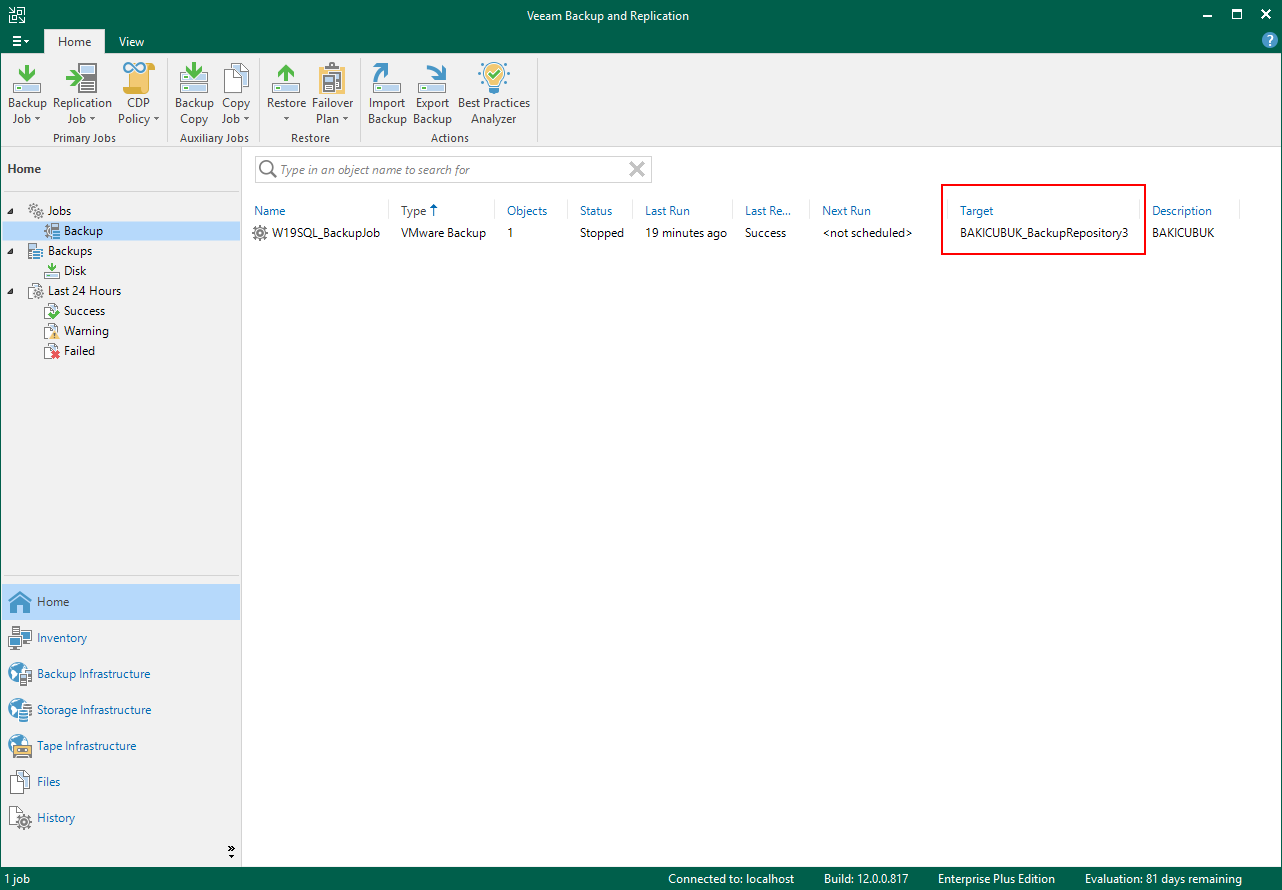
Task: Select the Jobs tree item
Action: [x=59, y=211]
